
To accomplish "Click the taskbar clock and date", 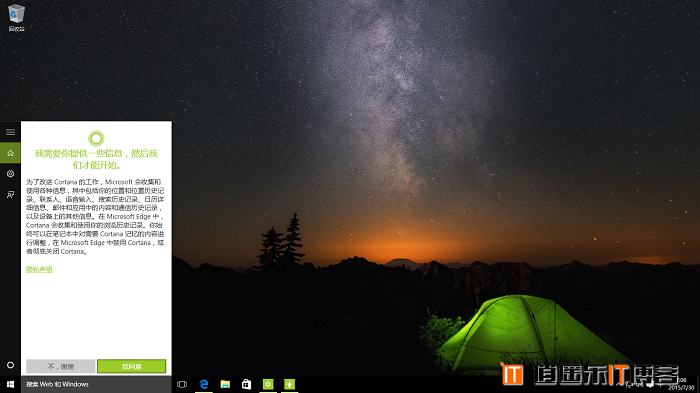I will point(681,384).
